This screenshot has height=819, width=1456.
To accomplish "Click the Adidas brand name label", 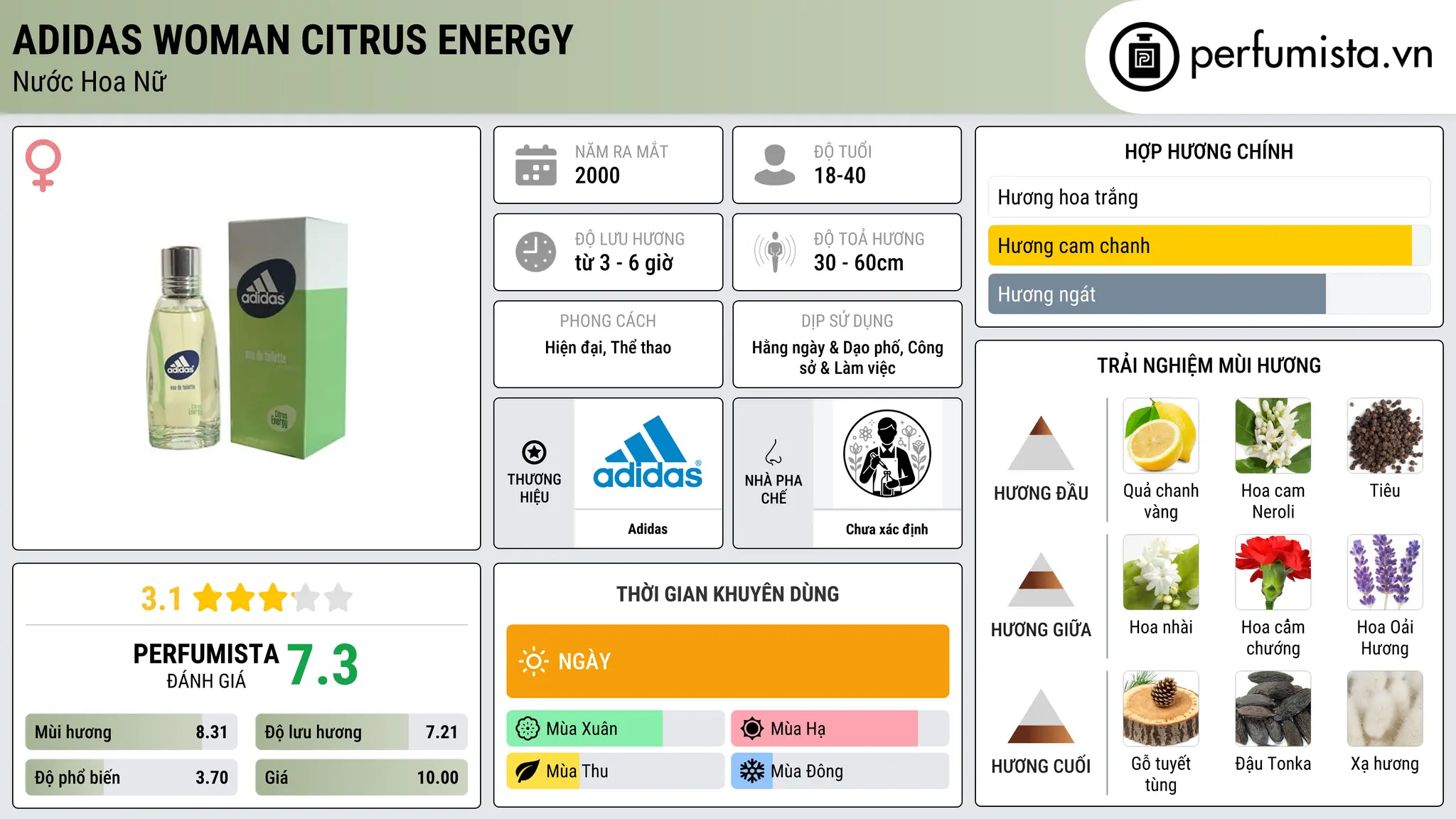I will coord(648,529).
